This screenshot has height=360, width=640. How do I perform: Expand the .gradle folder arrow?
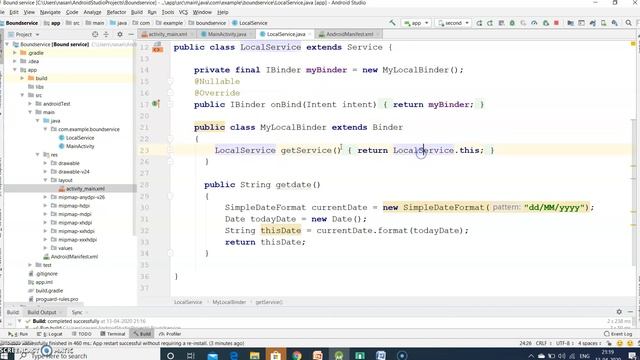click(15, 53)
